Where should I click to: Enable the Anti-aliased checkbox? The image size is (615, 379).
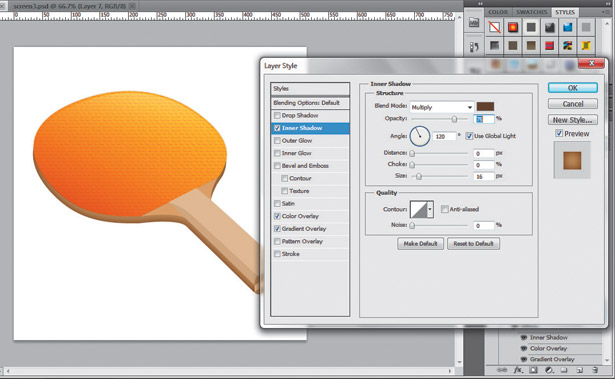pos(444,209)
